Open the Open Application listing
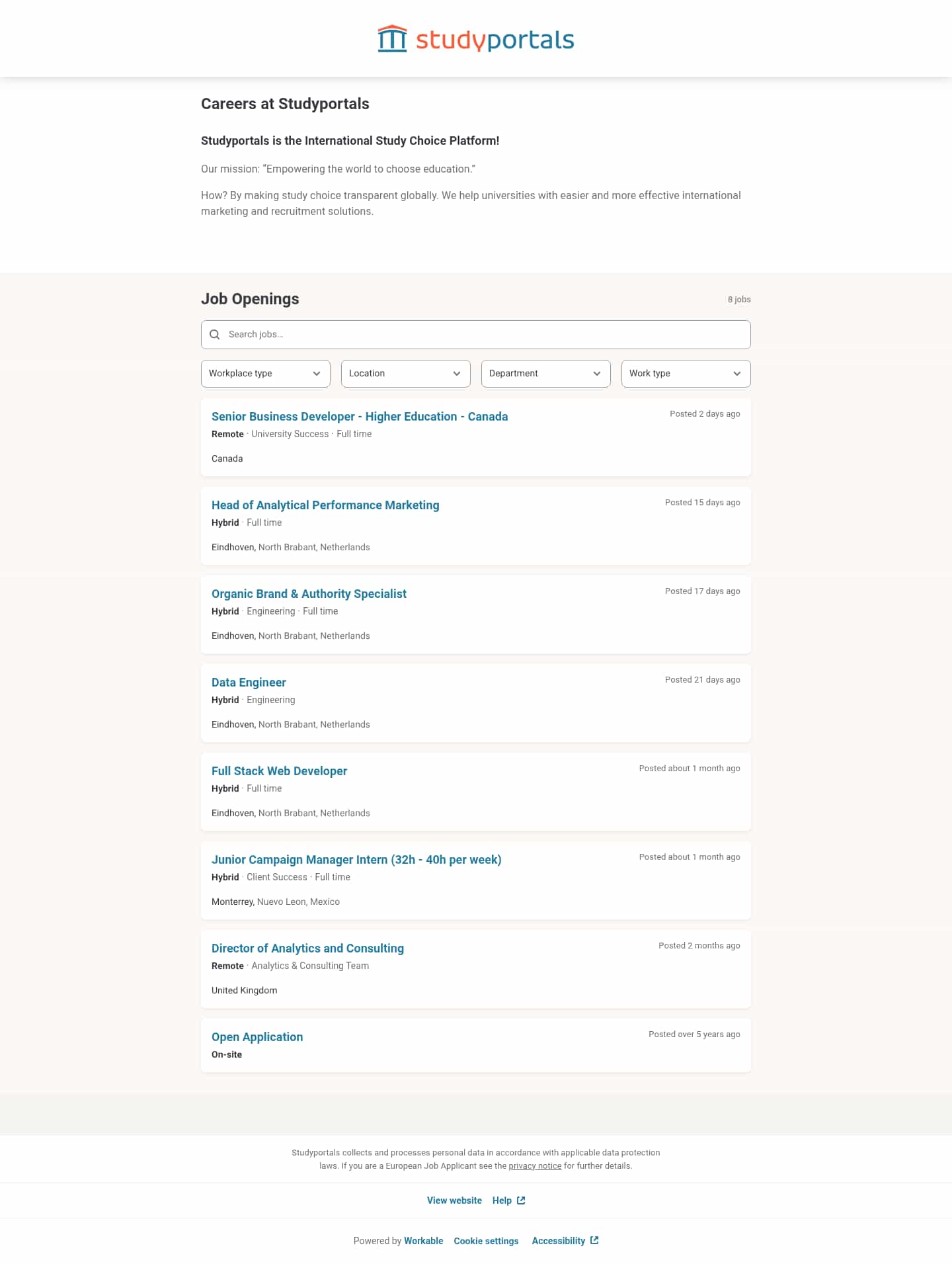 point(257,1037)
